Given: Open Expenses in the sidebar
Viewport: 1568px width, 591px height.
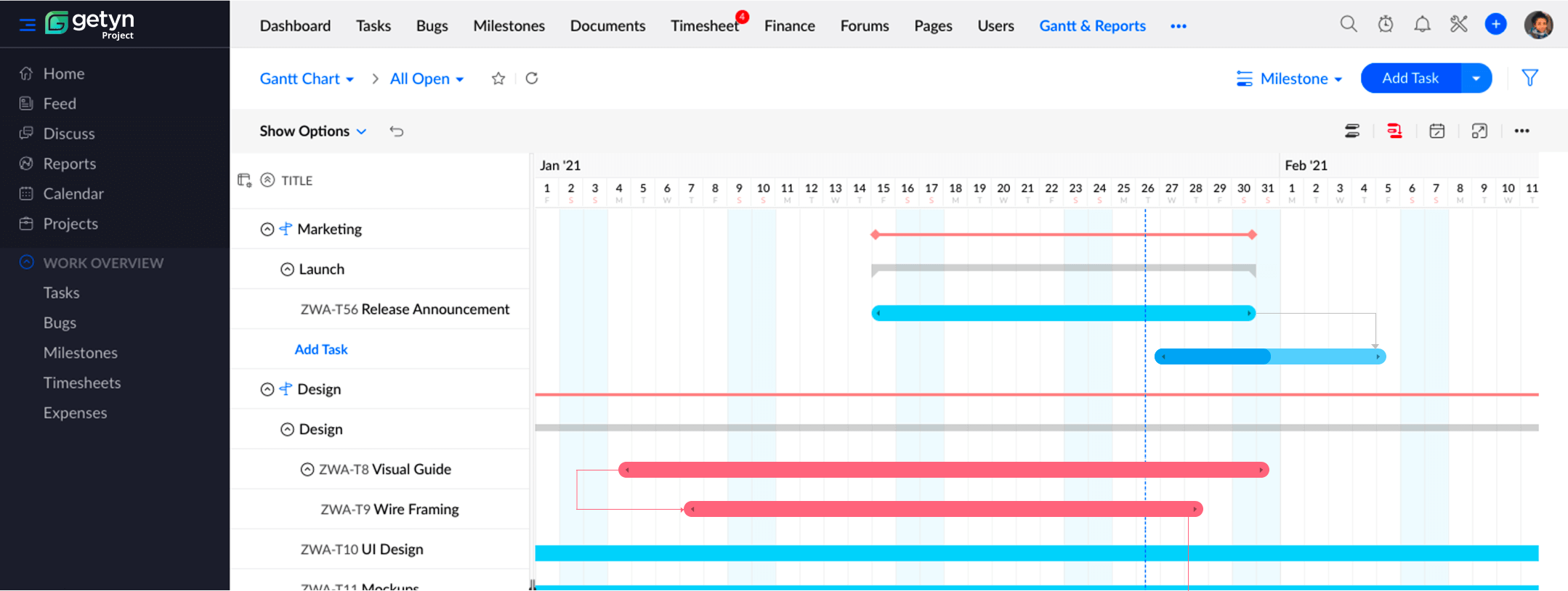Looking at the screenshot, I should pyautogui.click(x=75, y=412).
